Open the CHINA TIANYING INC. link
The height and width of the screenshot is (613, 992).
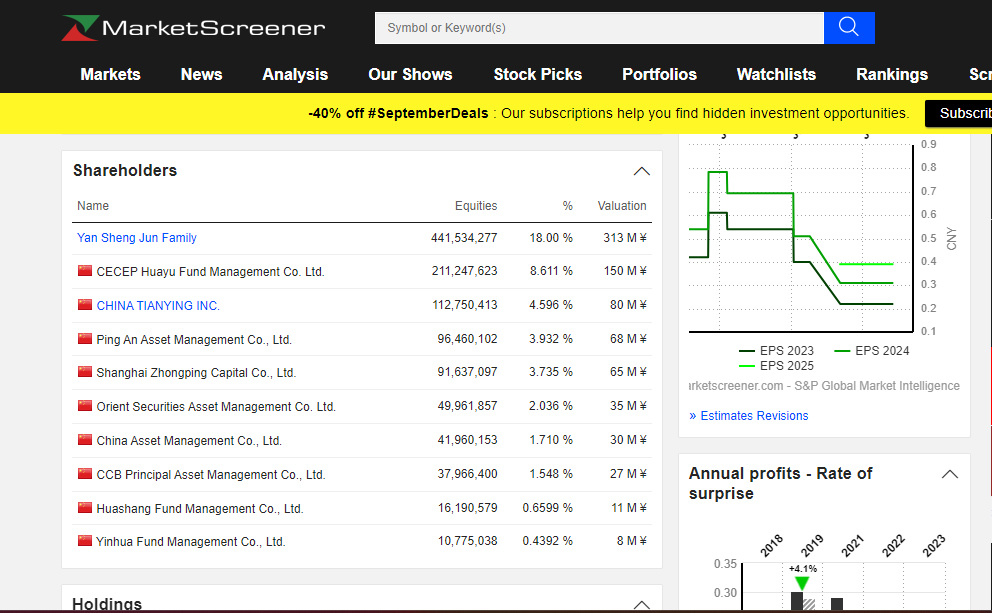click(158, 306)
